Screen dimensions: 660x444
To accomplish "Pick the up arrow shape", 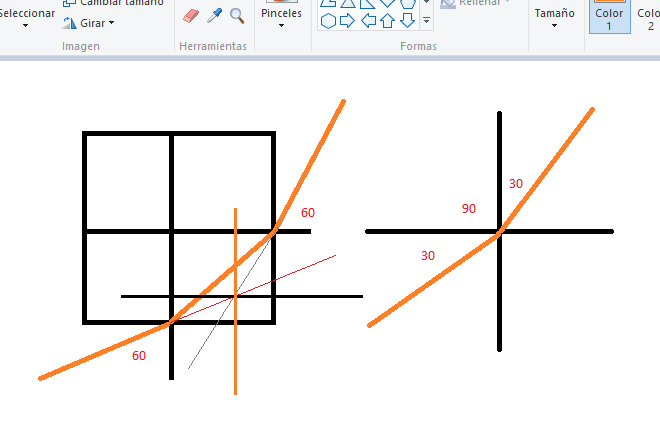I will click(387, 20).
